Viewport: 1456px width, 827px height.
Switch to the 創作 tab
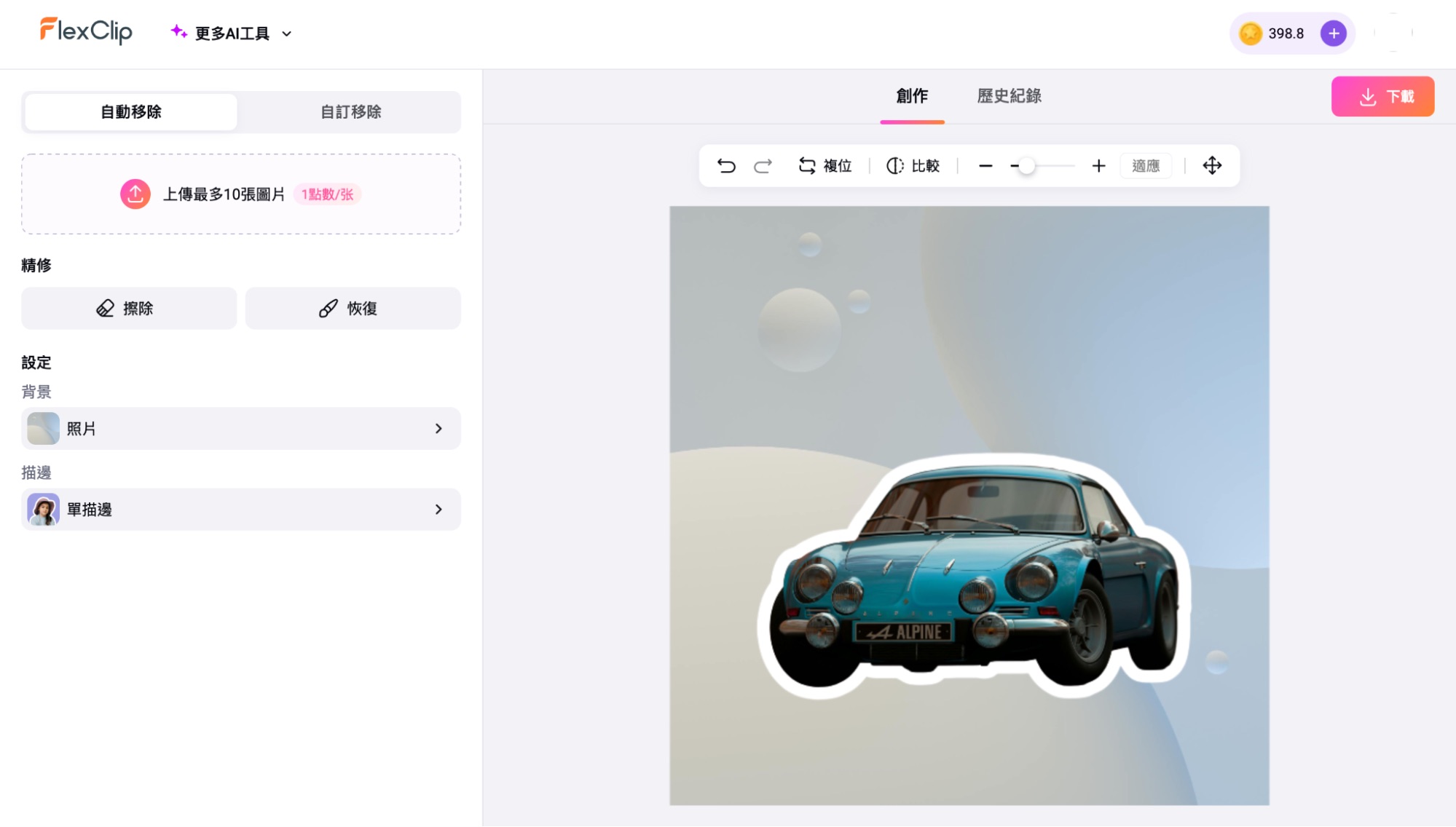point(912,96)
